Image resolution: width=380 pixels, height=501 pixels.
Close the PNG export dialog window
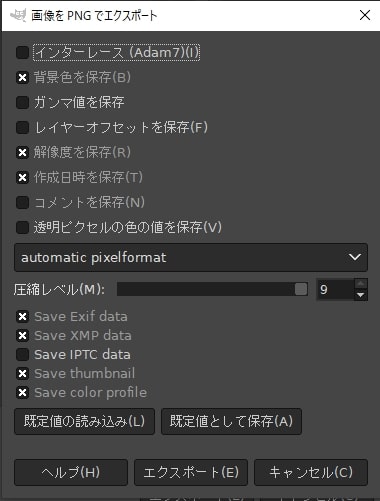coord(365,15)
